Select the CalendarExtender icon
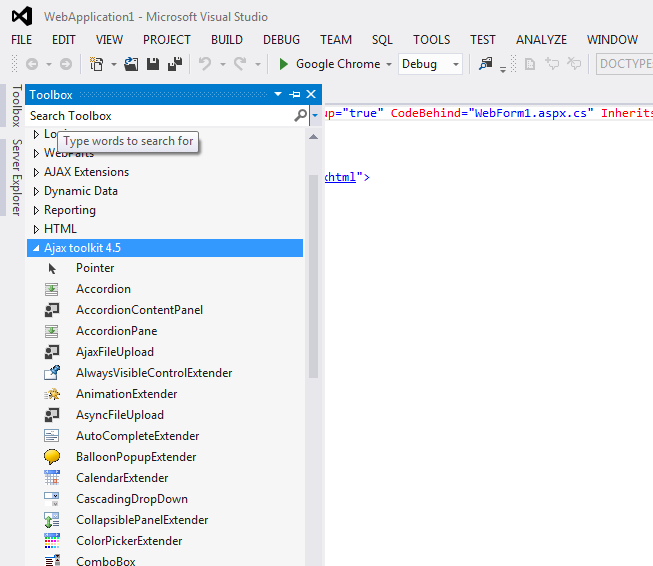 pos(52,478)
